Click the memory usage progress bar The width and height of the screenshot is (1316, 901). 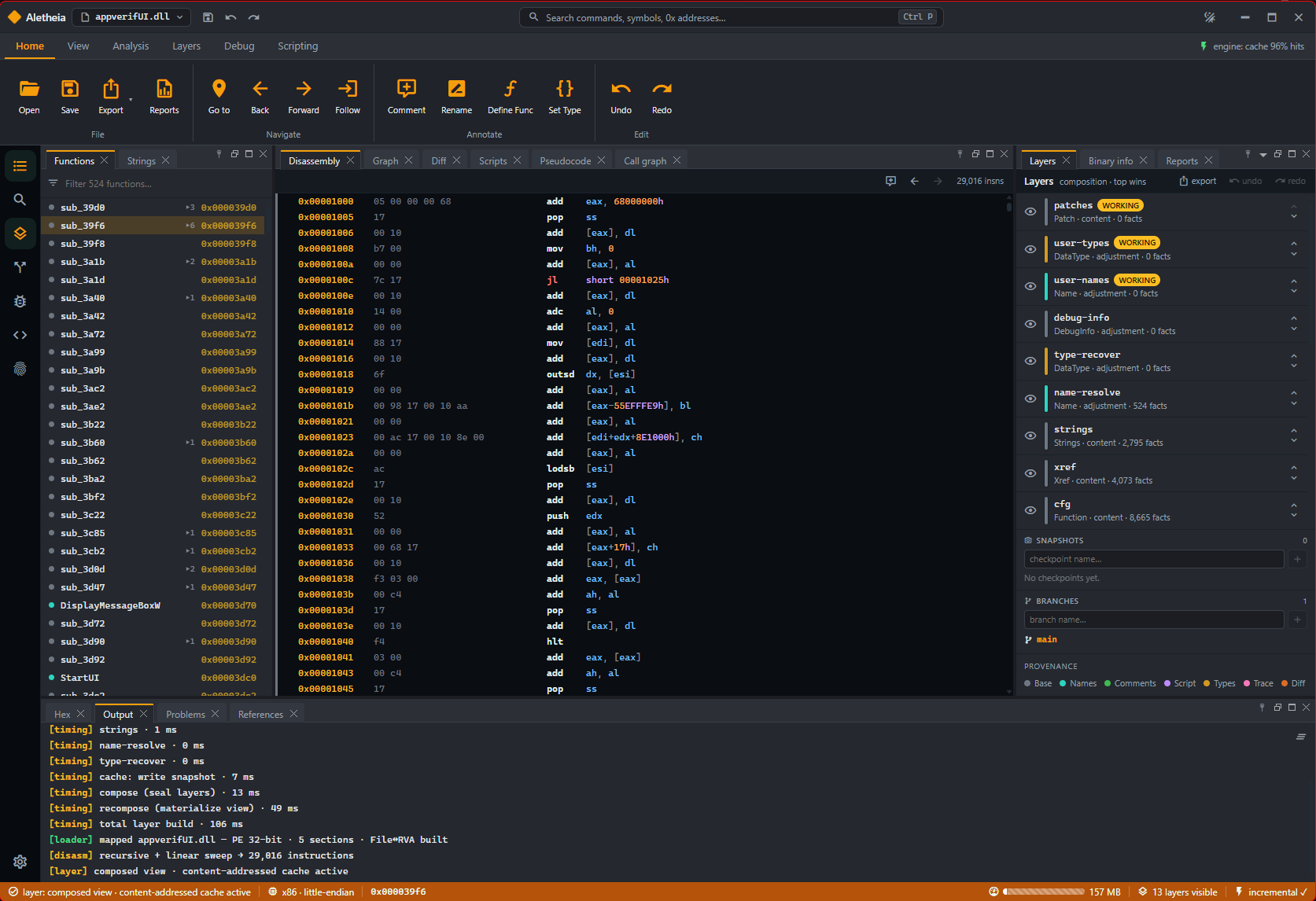[x=1044, y=892]
